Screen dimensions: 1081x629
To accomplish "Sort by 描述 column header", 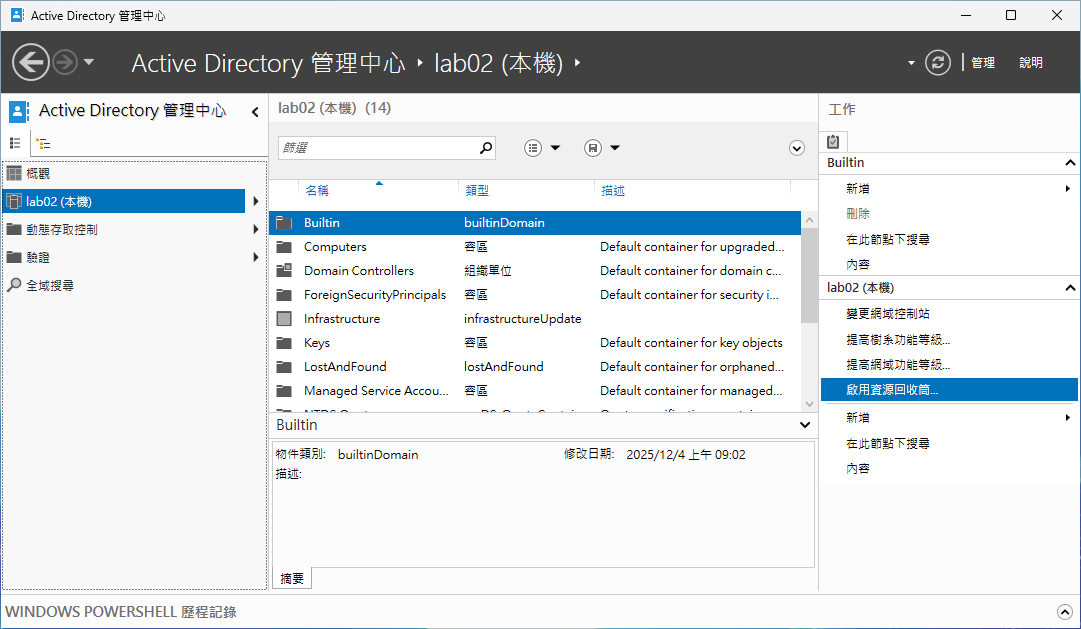I will [x=613, y=190].
